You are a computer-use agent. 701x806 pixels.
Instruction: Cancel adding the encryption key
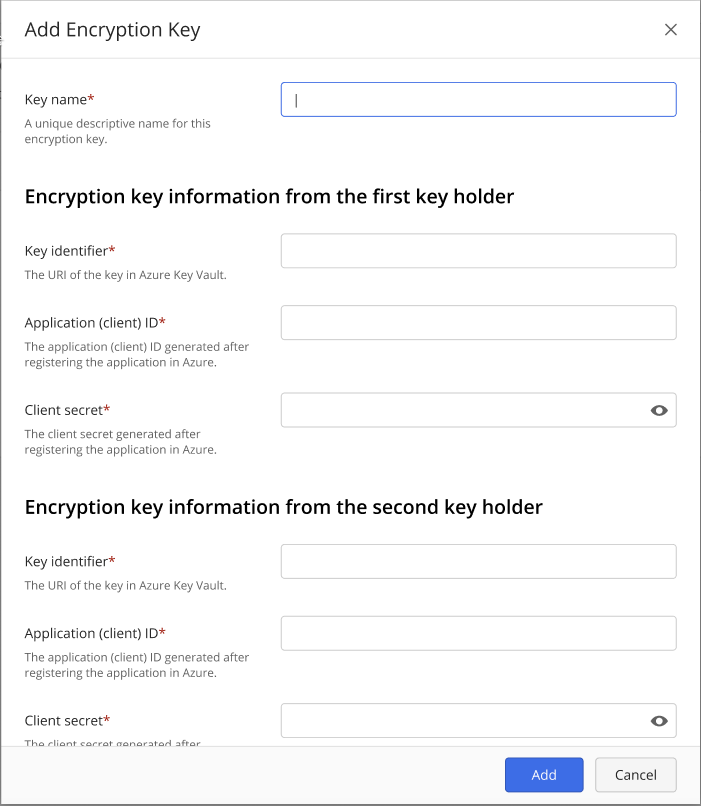635,775
